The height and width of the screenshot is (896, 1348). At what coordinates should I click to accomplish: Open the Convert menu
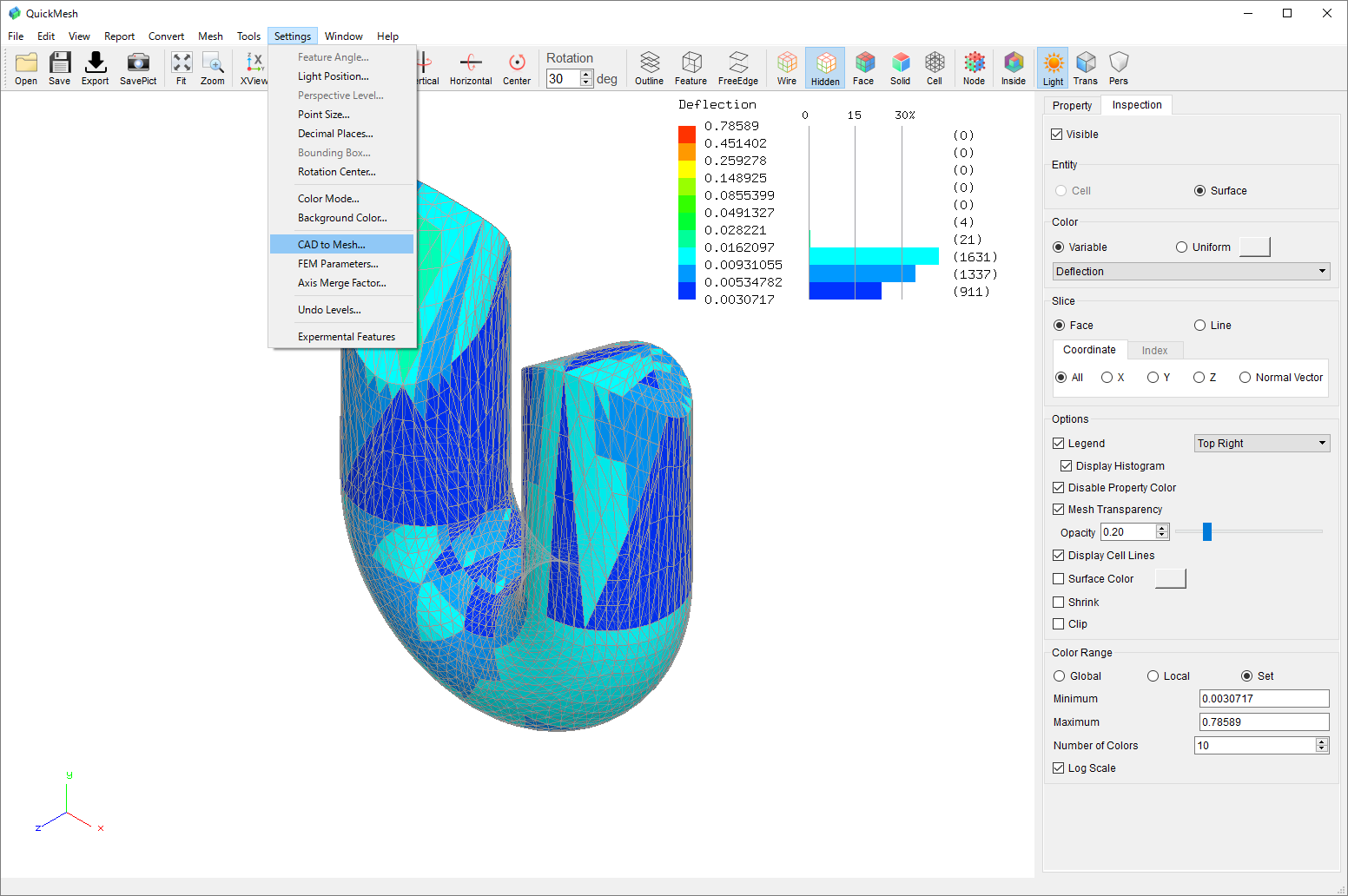point(166,36)
